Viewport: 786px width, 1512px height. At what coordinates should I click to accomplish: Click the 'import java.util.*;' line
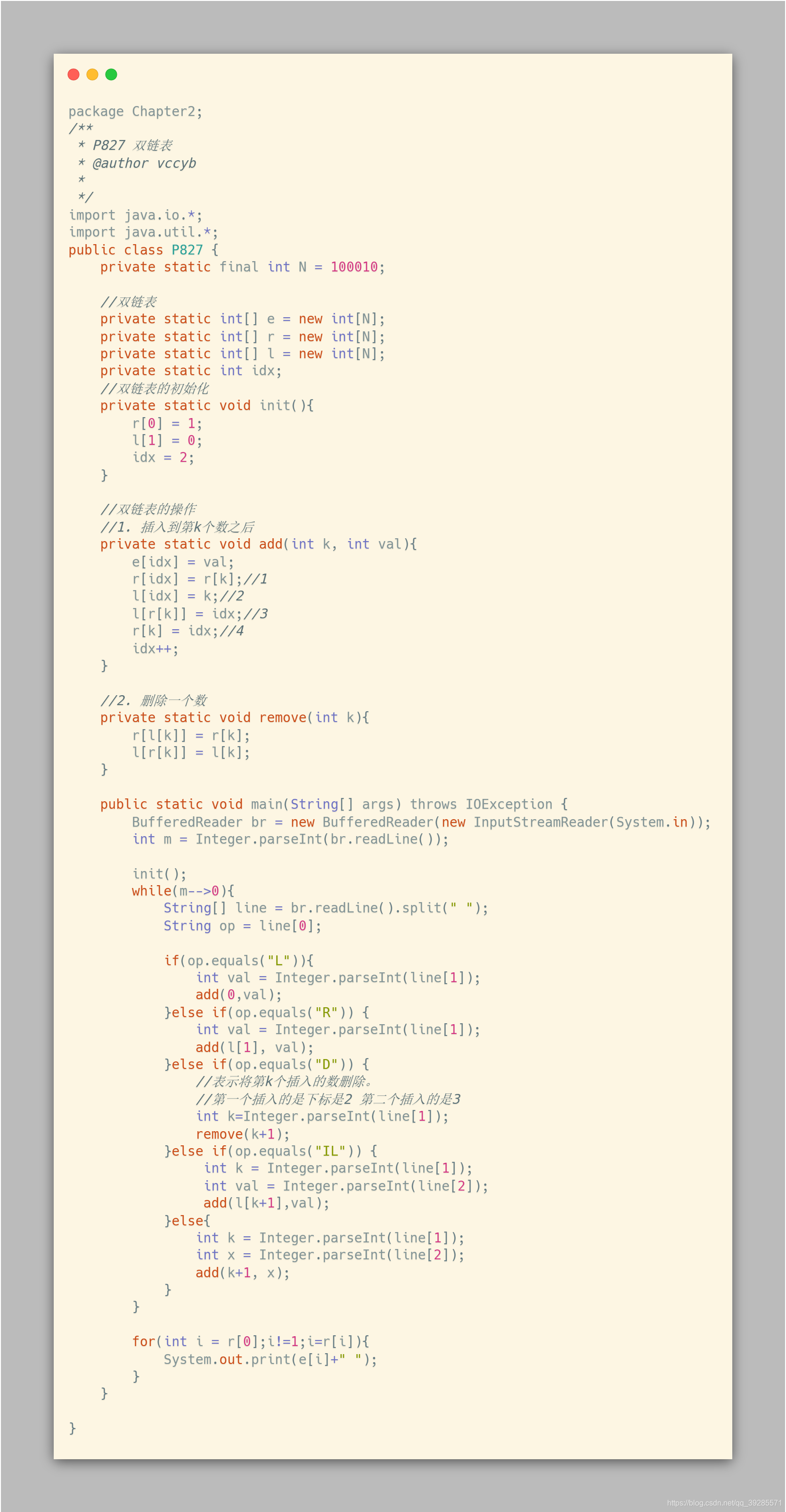(x=143, y=232)
